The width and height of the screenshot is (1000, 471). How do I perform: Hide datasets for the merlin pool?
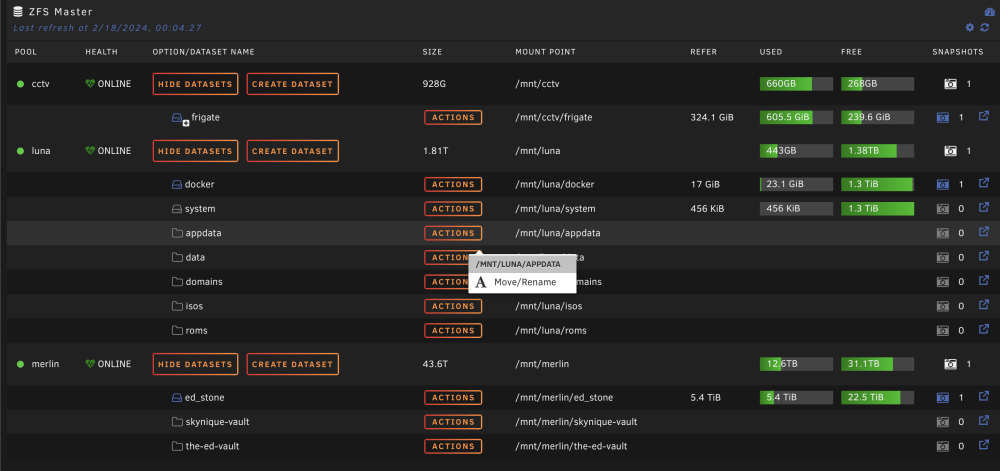[x=195, y=364]
